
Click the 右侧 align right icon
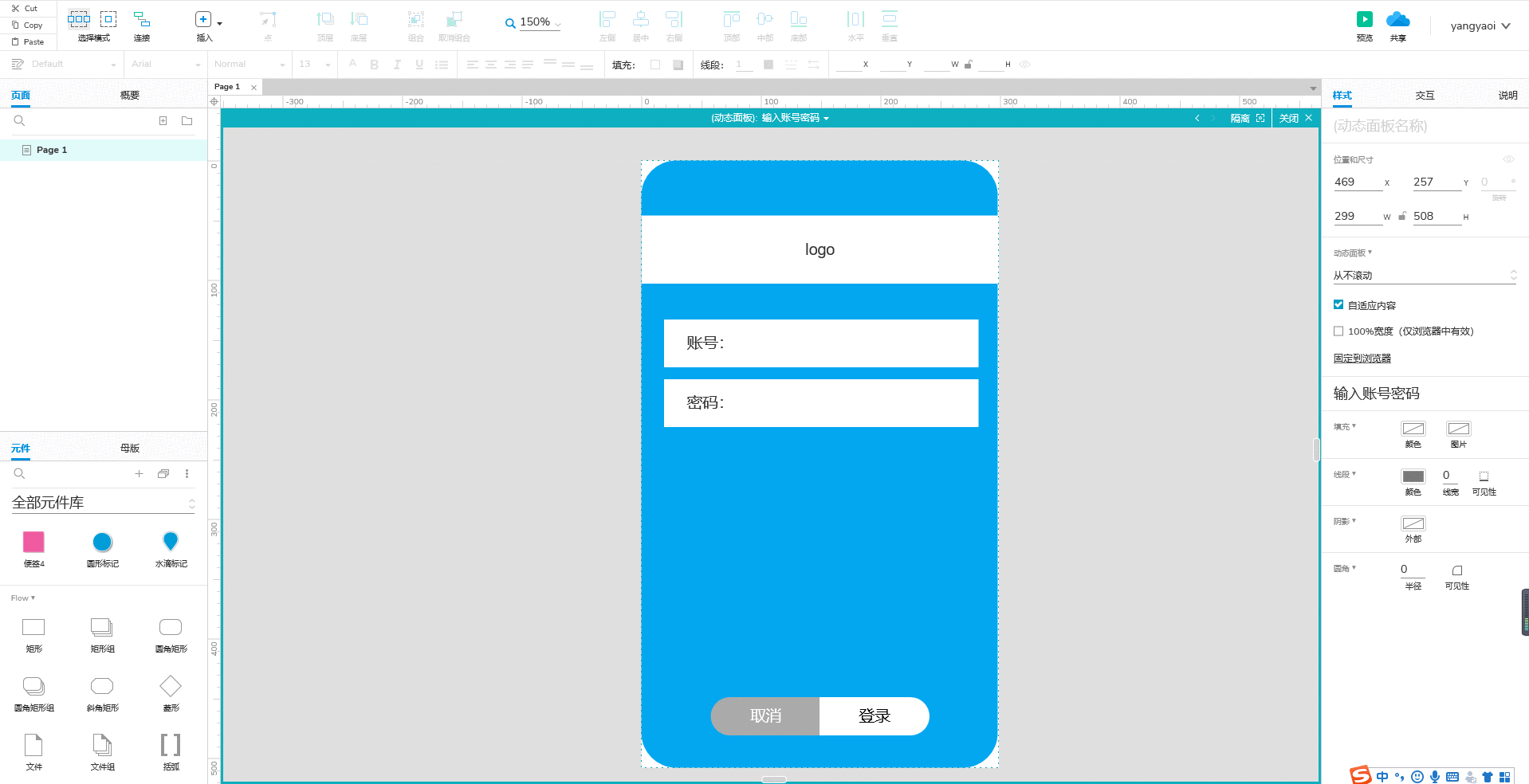(x=674, y=18)
